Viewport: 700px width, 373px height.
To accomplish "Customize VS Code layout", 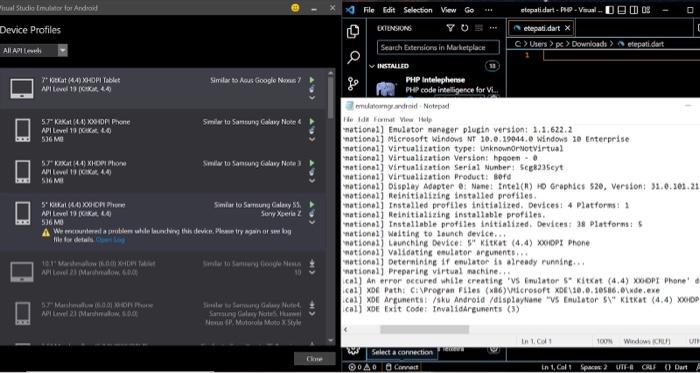I will (x=646, y=10).
